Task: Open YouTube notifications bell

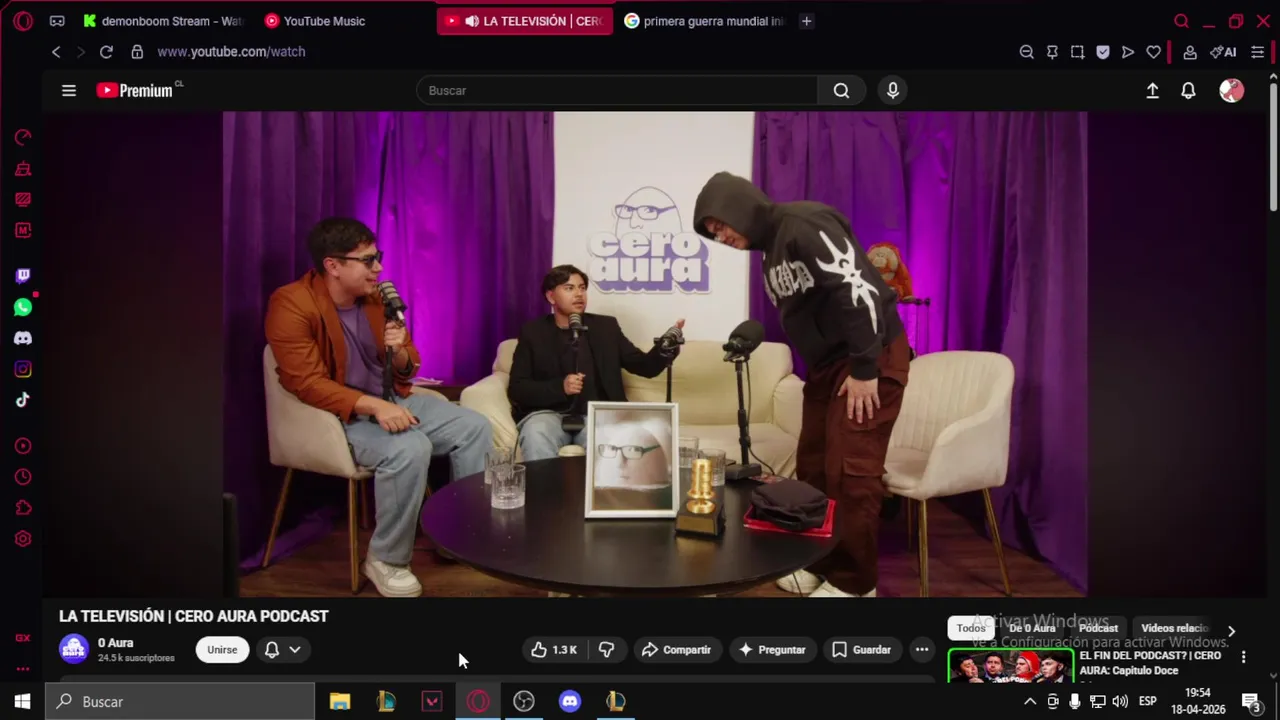Action: [x=1188, y=91]
